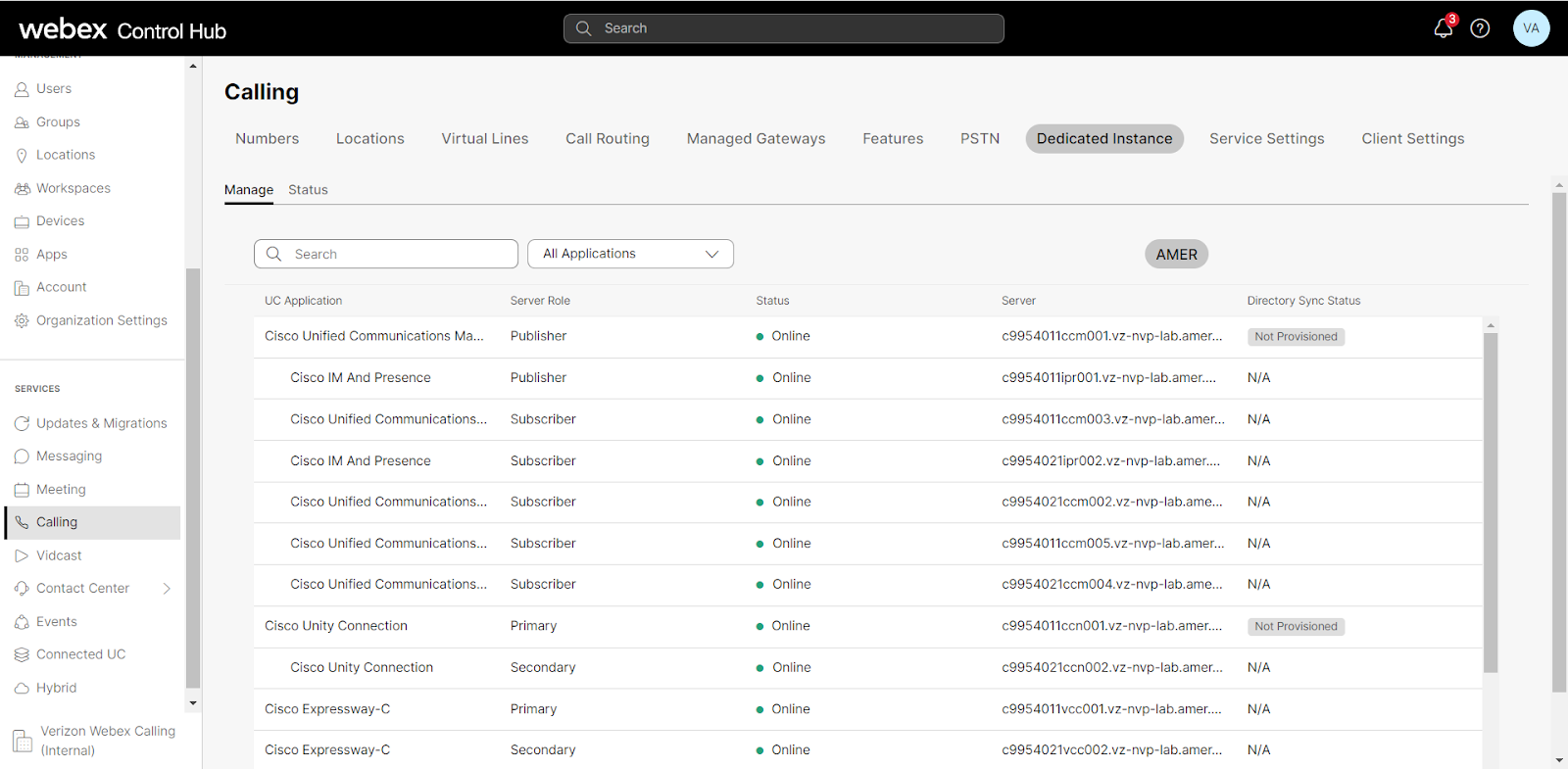1568x769 pixels.
Task: Click the global Search field in header
Action: tap(784, 28)
